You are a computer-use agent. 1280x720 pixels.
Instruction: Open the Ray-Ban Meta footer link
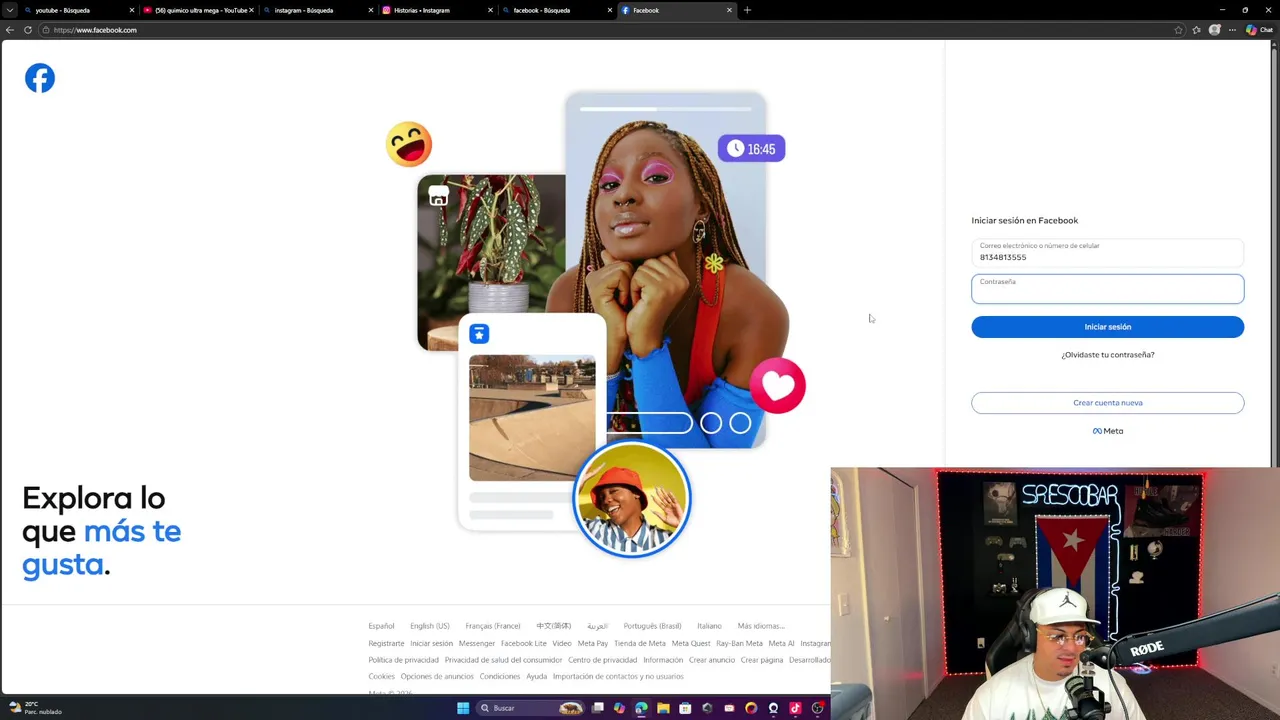coord(739,643)
